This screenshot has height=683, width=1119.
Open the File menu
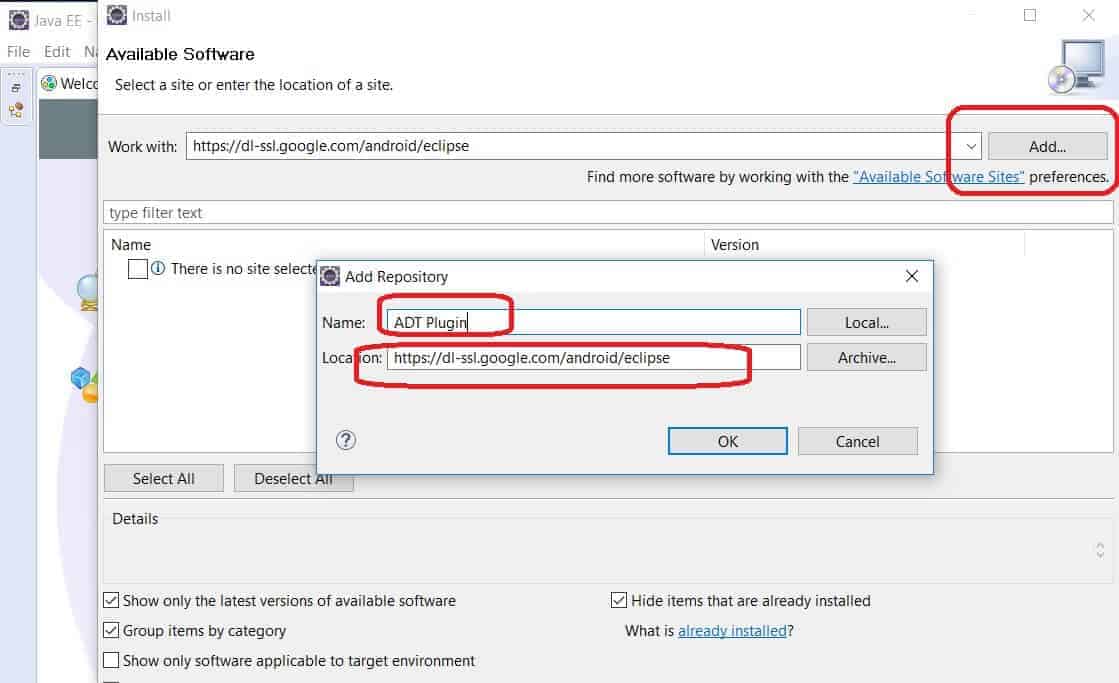19,51
